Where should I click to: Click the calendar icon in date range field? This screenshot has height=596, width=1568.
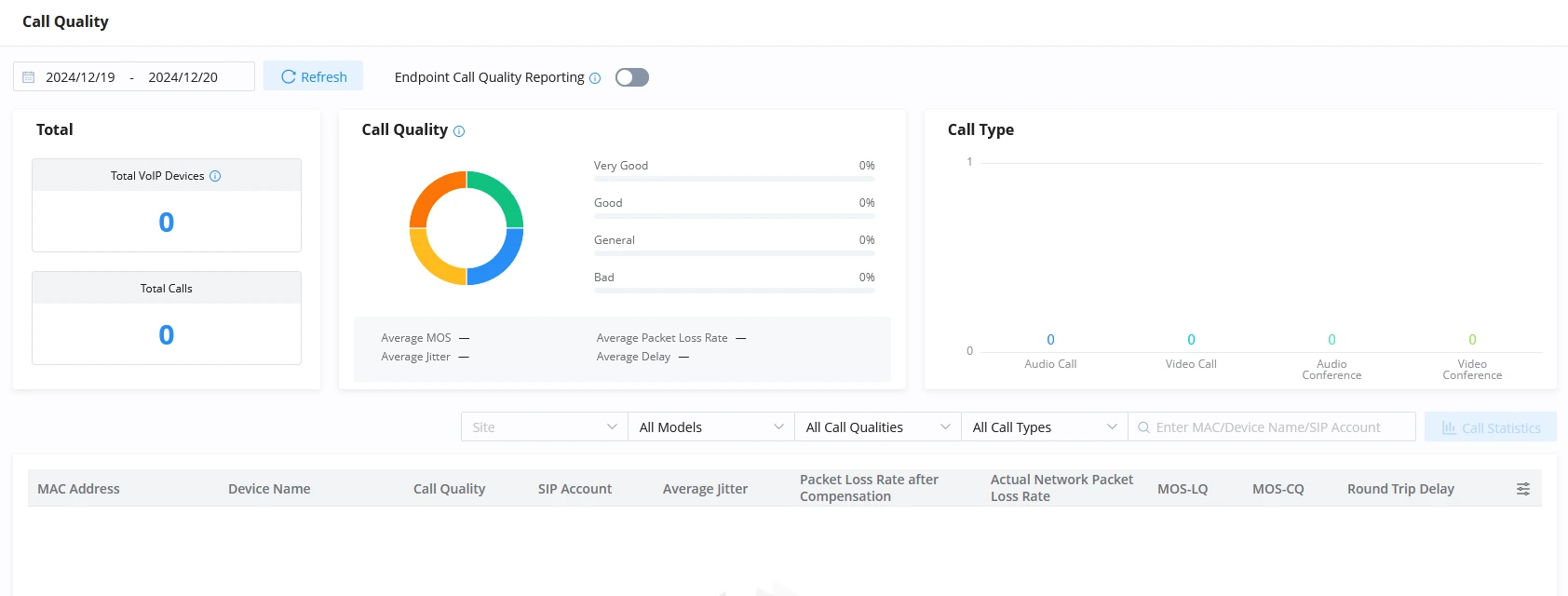[29, 77]
